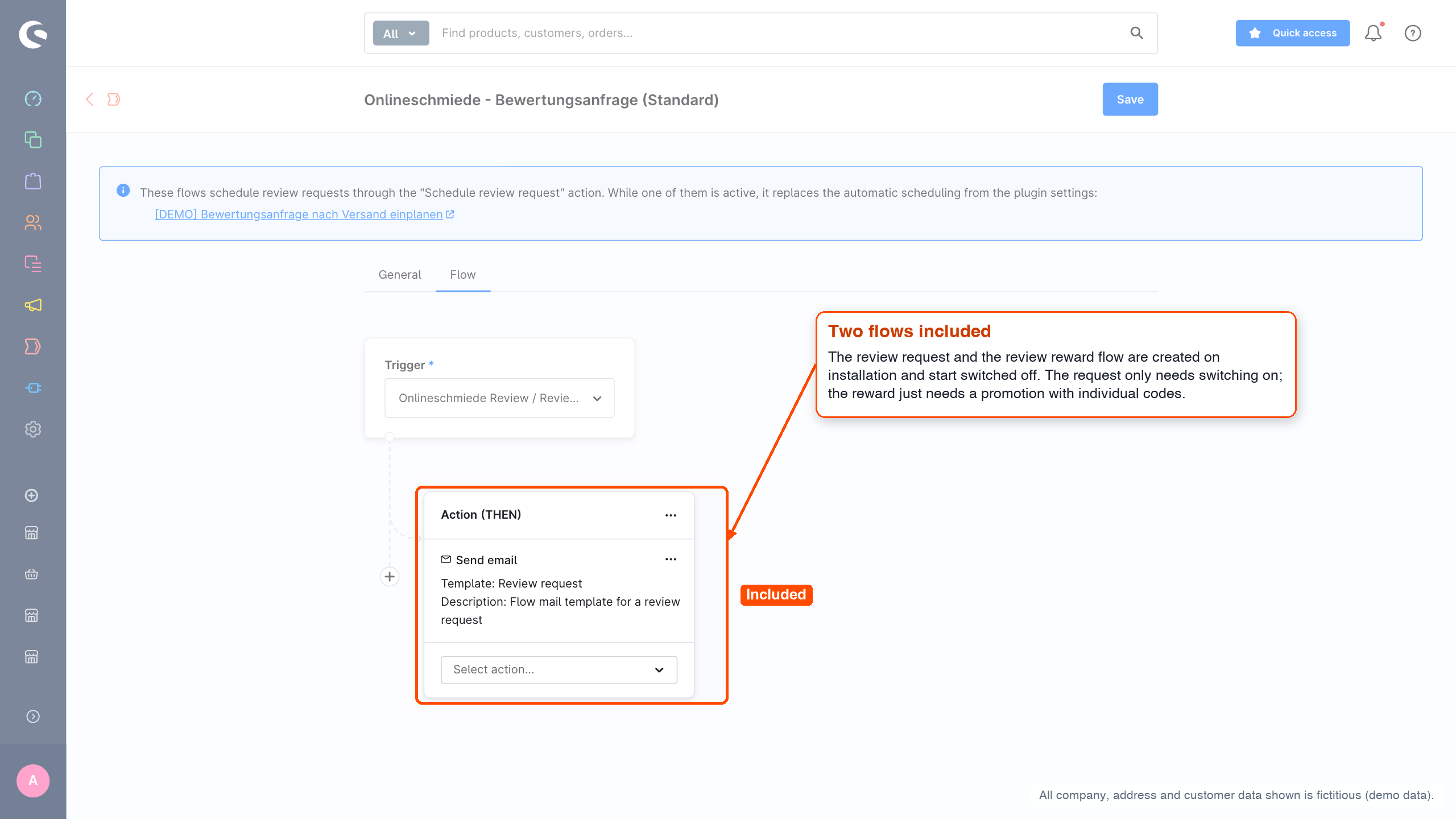Open the first storefront sales channel icon

32,533
